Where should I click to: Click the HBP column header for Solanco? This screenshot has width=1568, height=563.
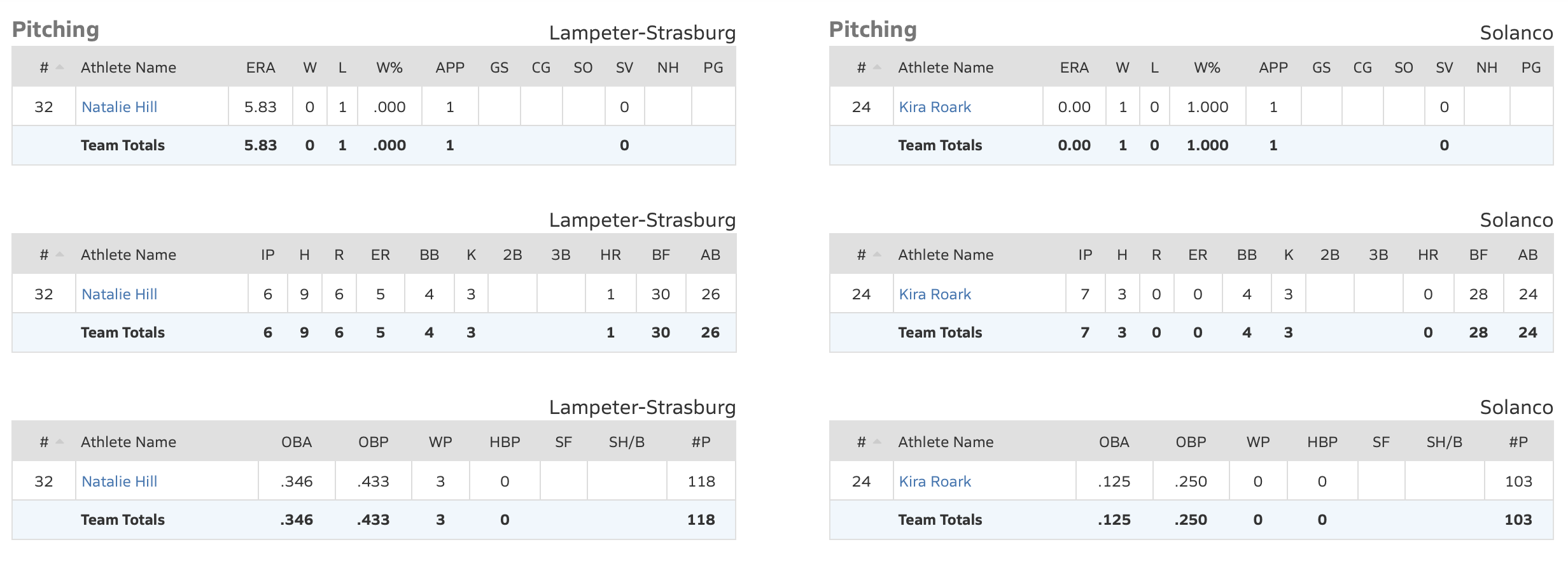tap(1322, 442)
